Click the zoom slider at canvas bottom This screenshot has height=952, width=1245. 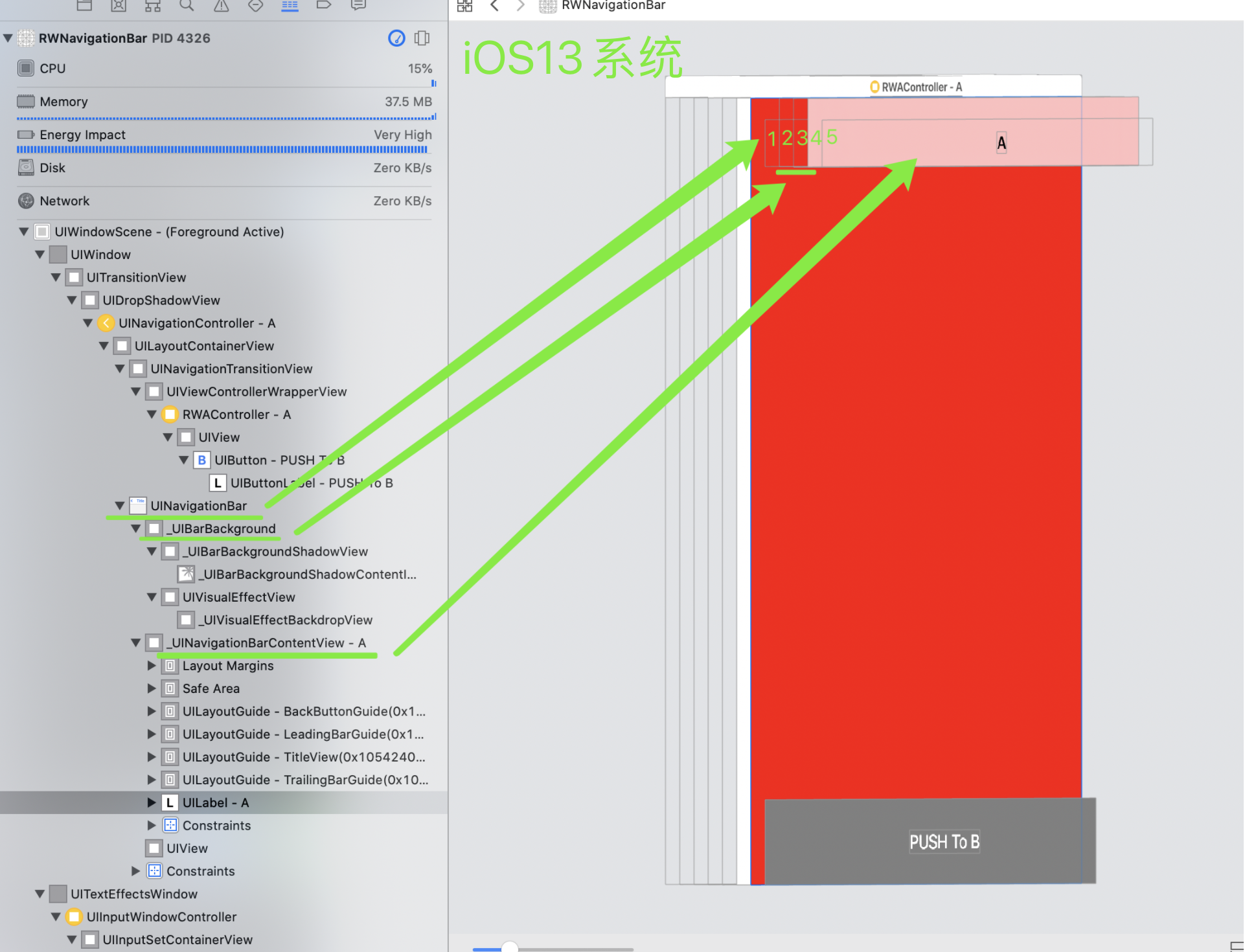(x=510, y=947)
